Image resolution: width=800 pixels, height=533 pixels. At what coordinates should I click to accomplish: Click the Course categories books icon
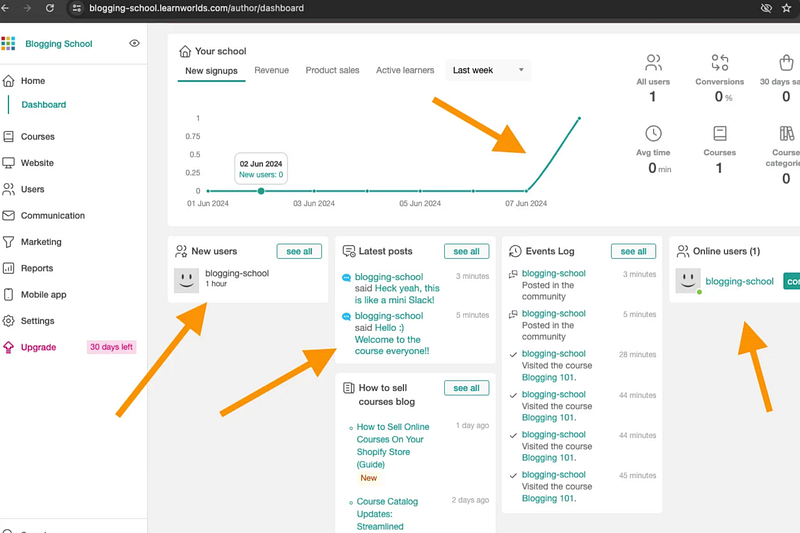(786, 134)
